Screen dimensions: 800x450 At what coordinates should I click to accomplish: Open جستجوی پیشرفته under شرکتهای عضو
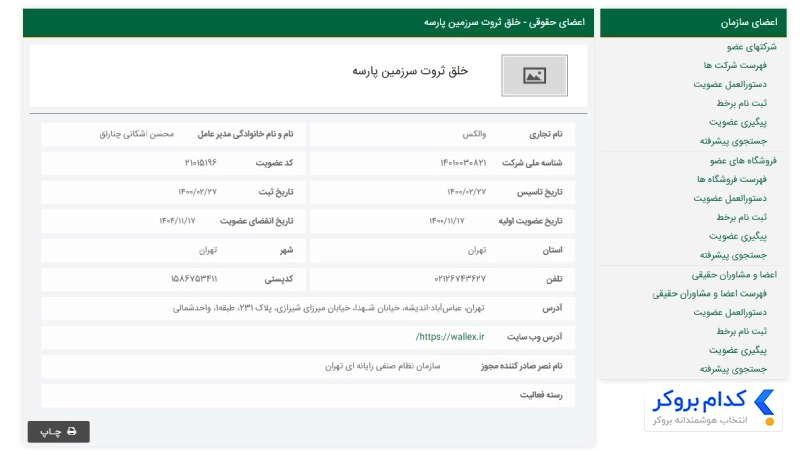pyautogui.click(x=733, y=141)
